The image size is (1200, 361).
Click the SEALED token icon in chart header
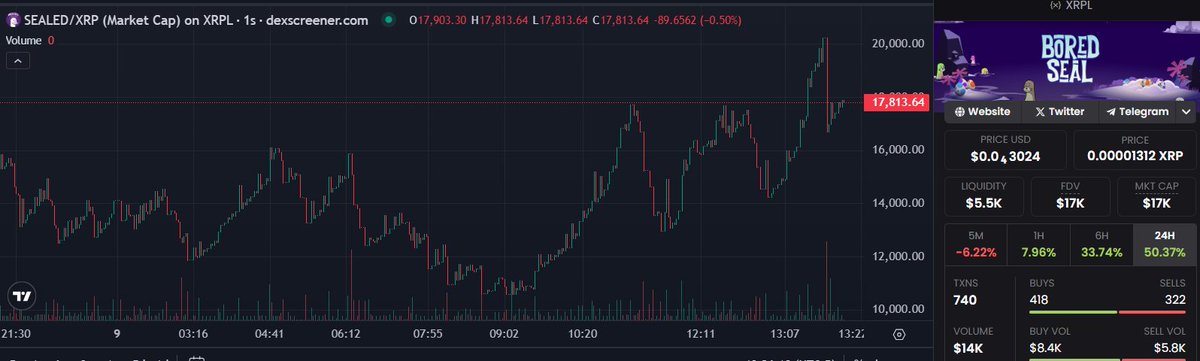coord(12,21)
